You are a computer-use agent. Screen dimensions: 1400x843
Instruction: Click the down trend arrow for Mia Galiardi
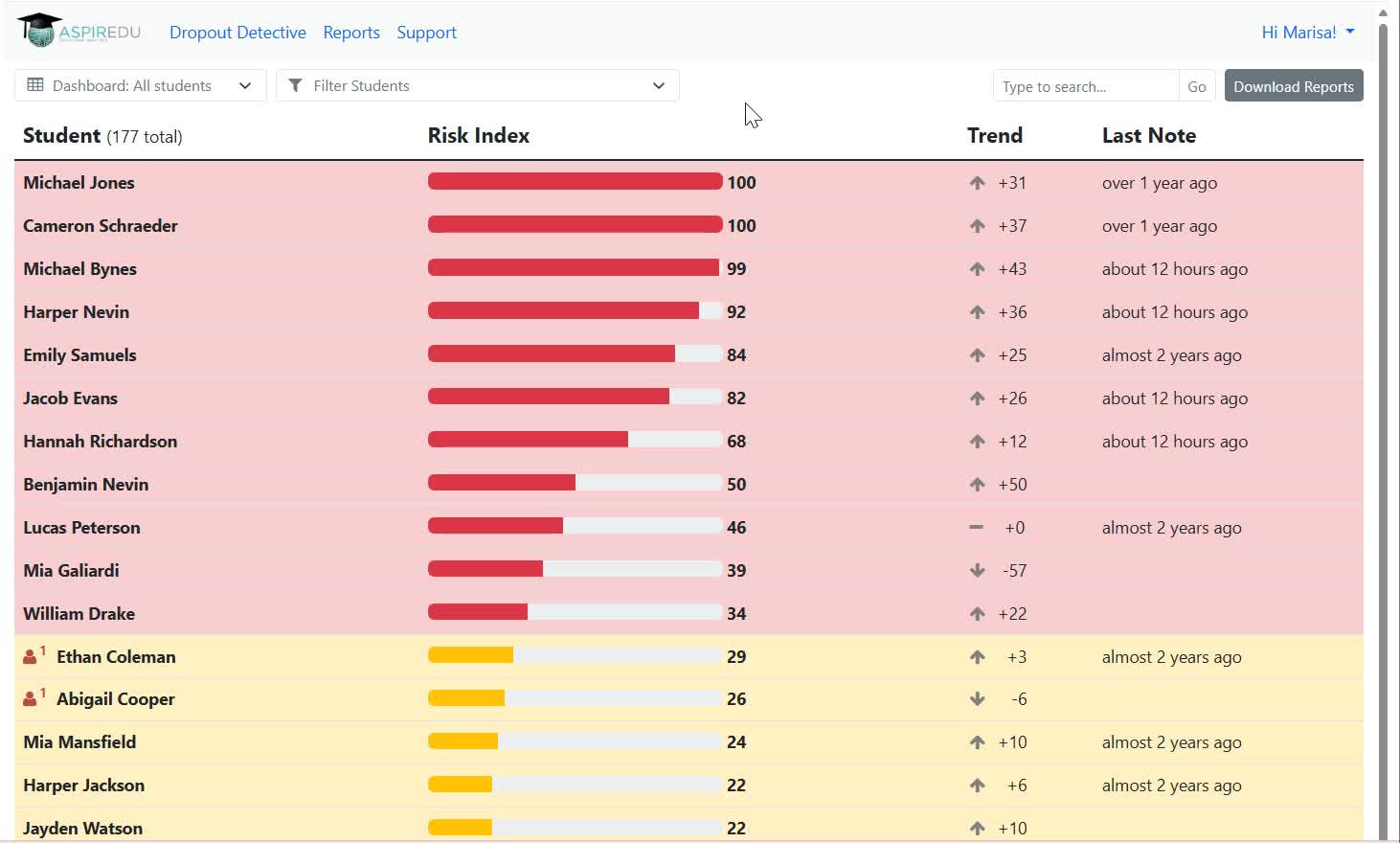977,570
